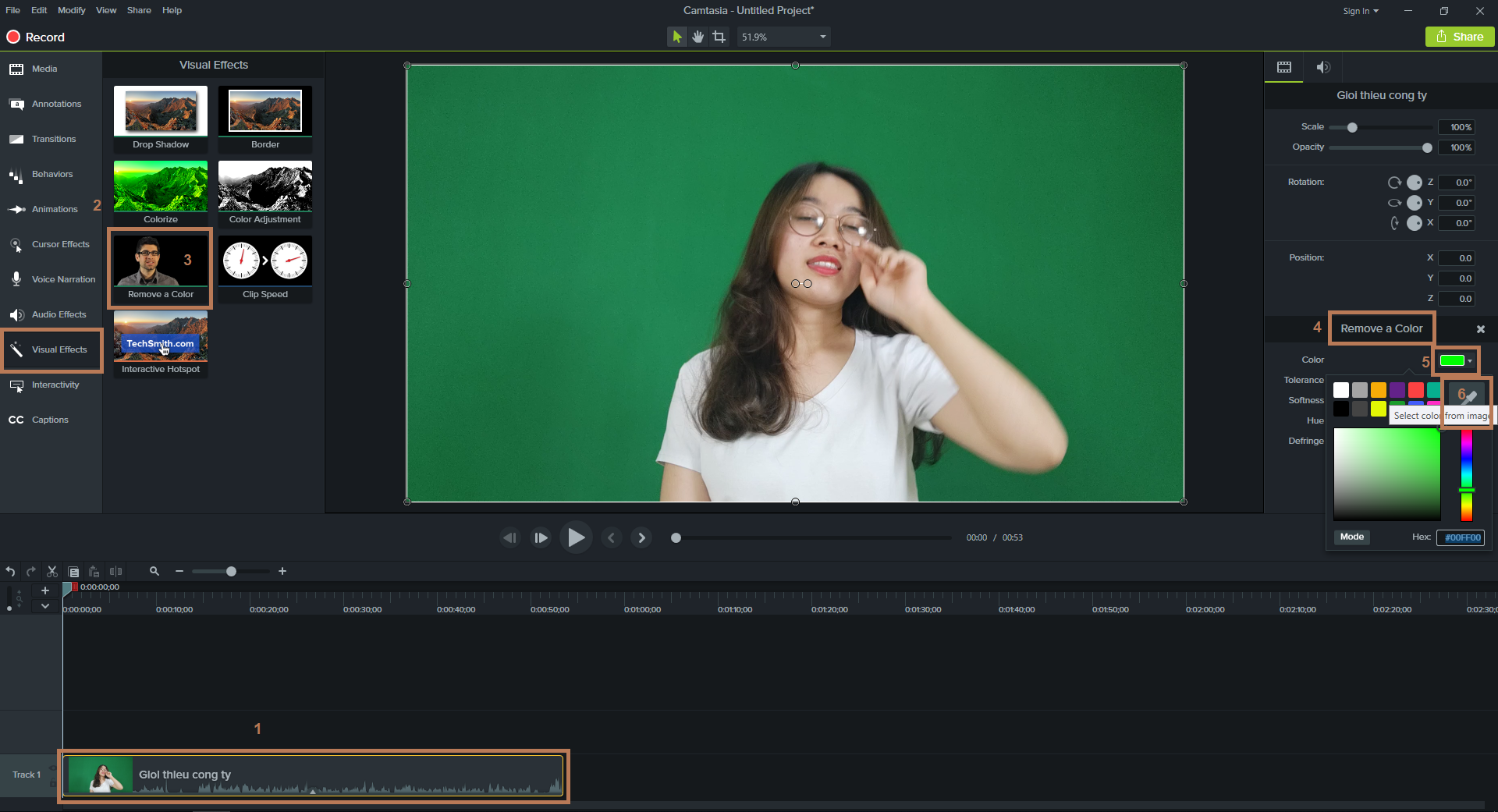The image size is (1498, 812).
Task: Jump to previous clip arrow
Action: (x=612, y=537)
